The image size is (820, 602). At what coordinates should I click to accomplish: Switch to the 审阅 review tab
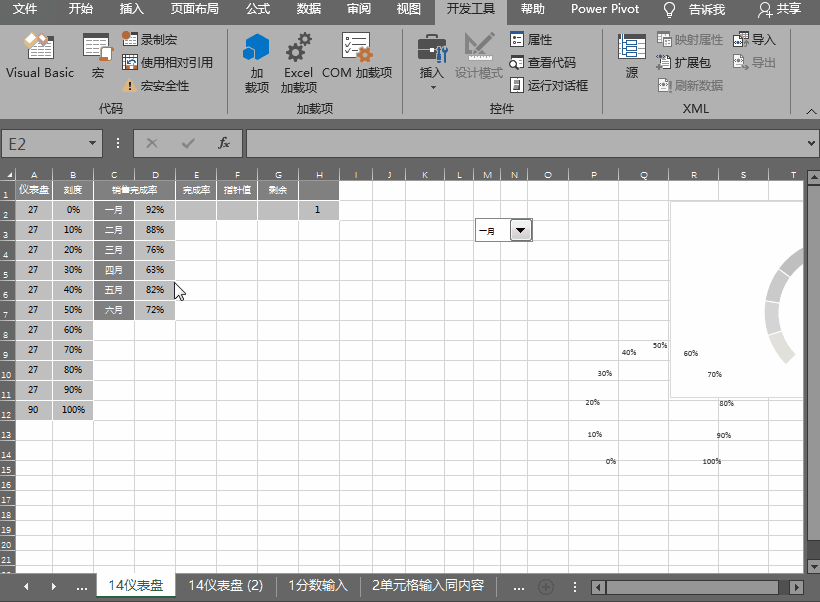pyautogui.click(x=359, y=9)
